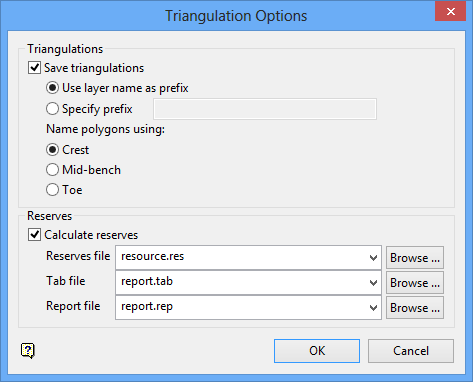Select Mid-bench naming option
Viewport: 473px width, 382px height.
tap(52, 170)
